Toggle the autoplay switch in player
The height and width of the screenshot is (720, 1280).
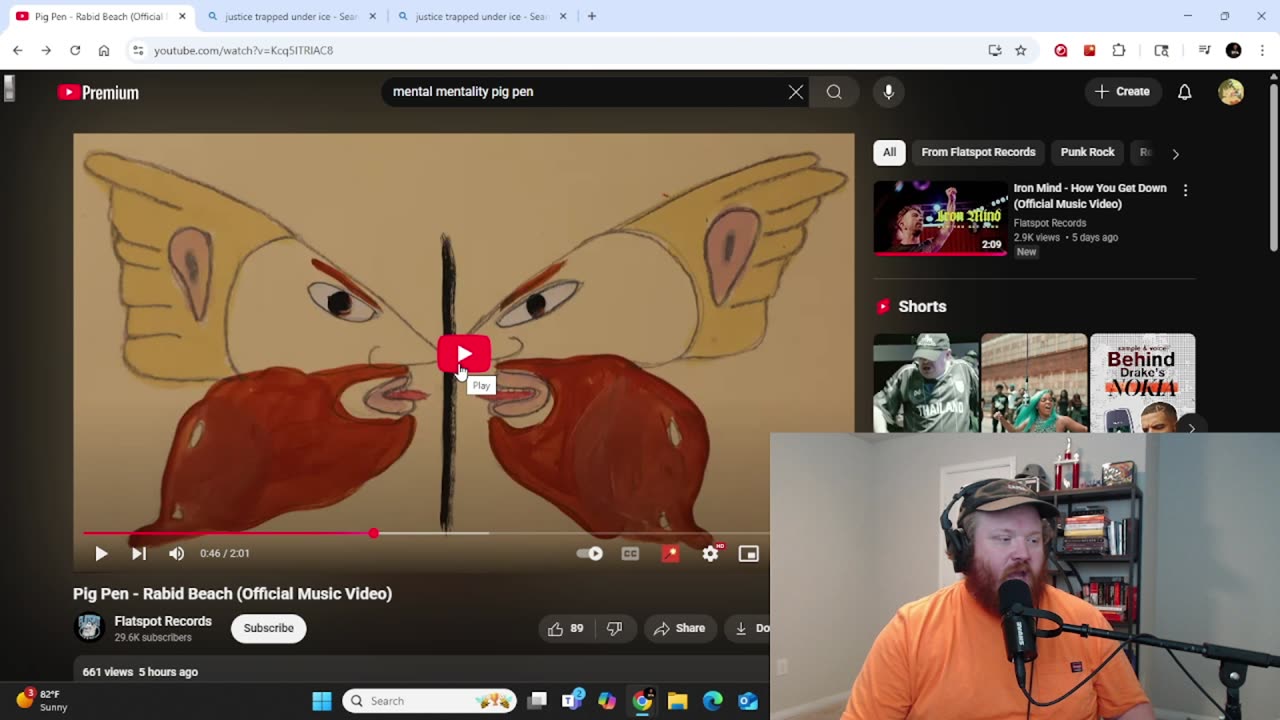click(x=590, y=553)
